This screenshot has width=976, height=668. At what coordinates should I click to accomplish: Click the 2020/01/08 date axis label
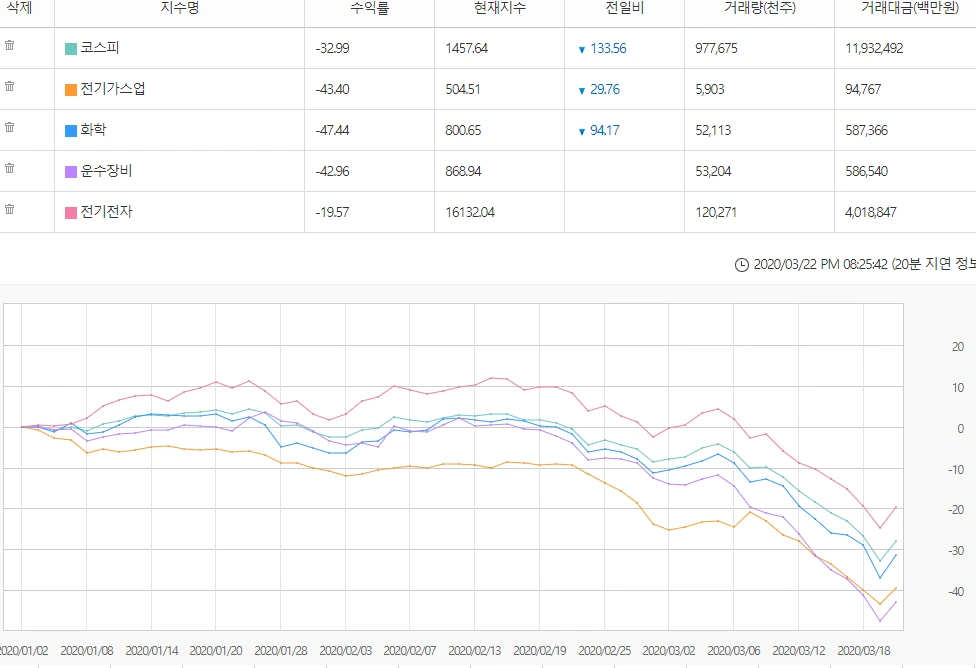(87, 651)
